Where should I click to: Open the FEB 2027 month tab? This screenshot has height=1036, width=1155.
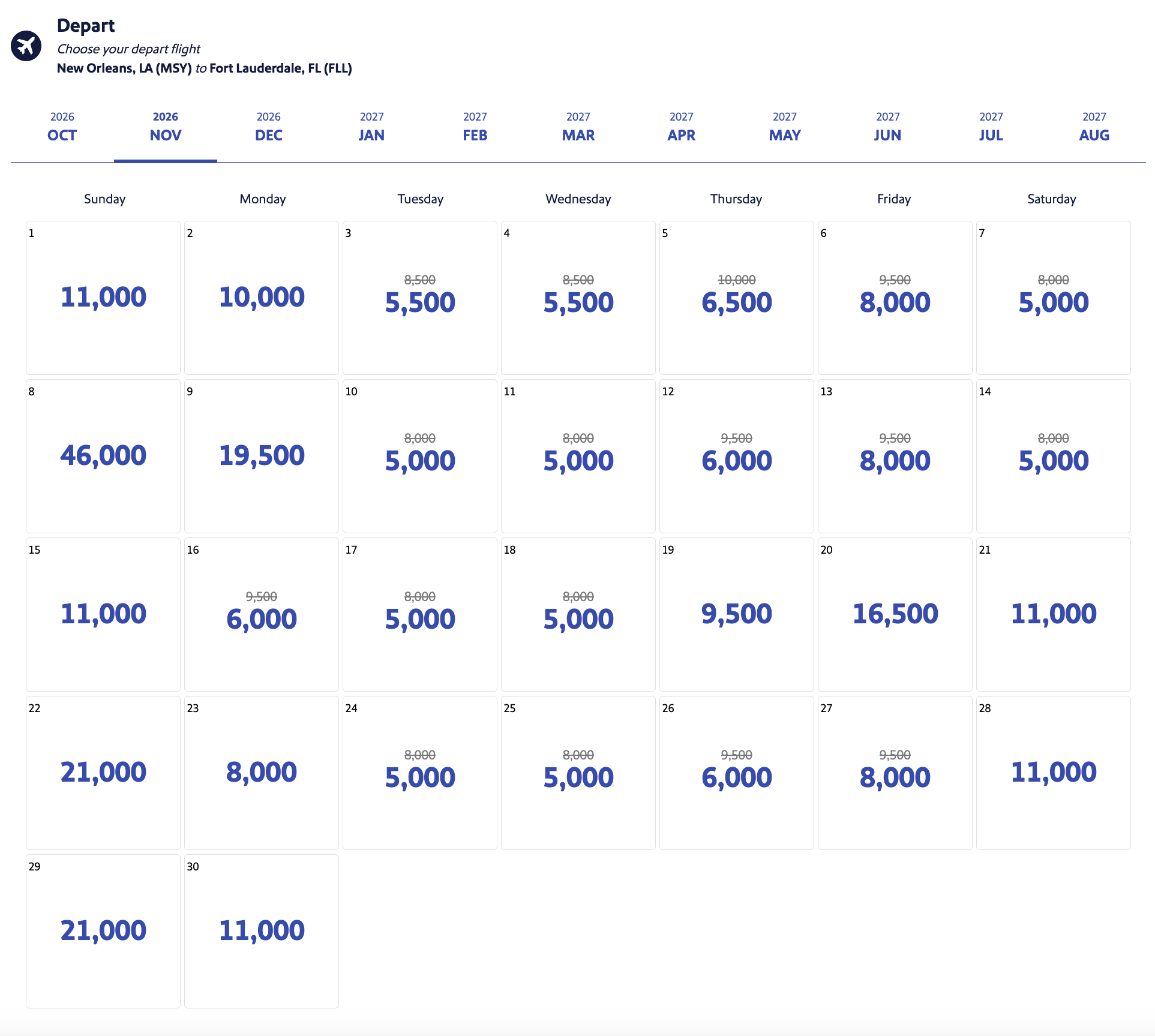click(x=475, y=127)
